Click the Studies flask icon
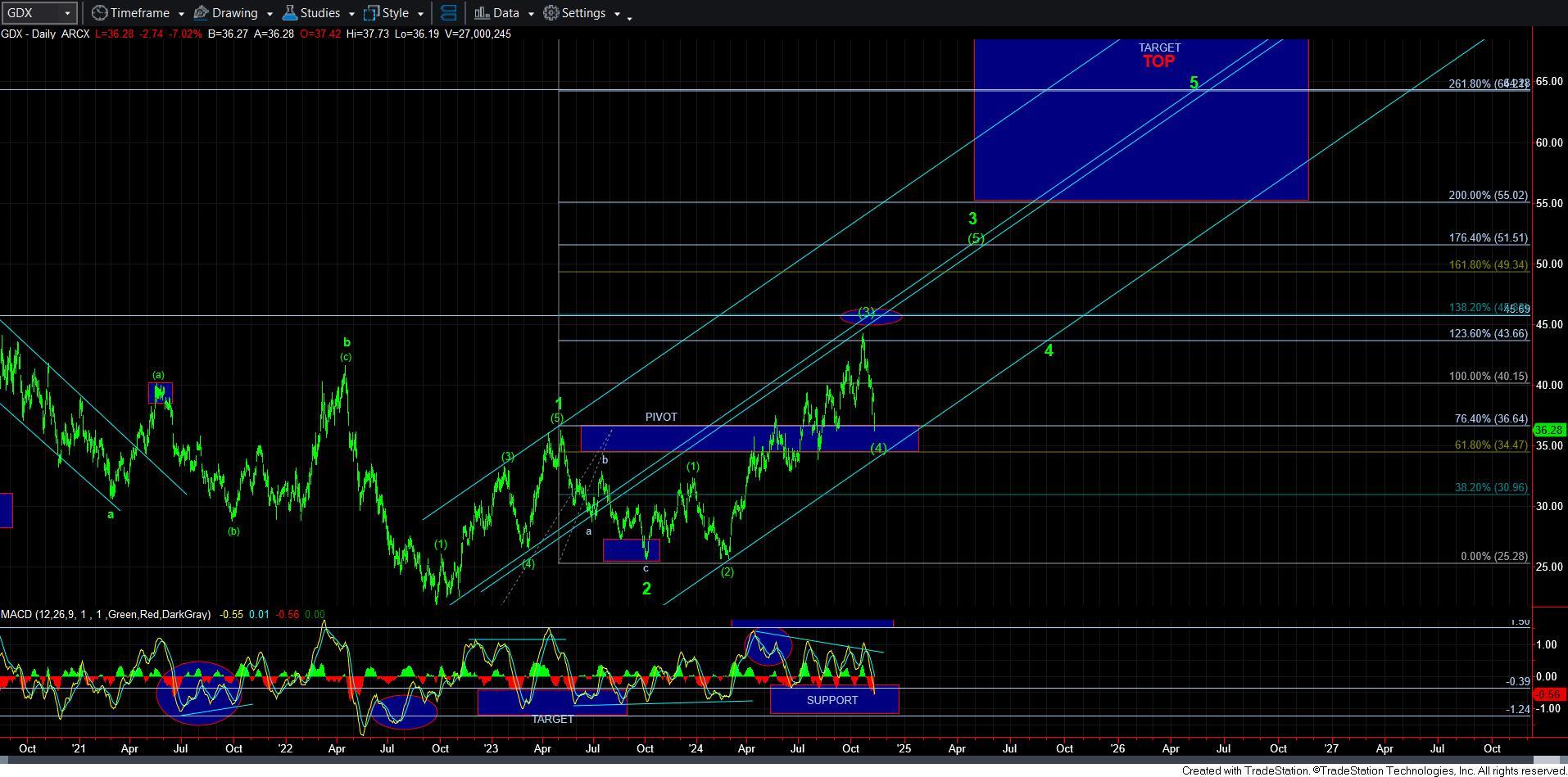 pyautogui.click(x=289, y=13)
